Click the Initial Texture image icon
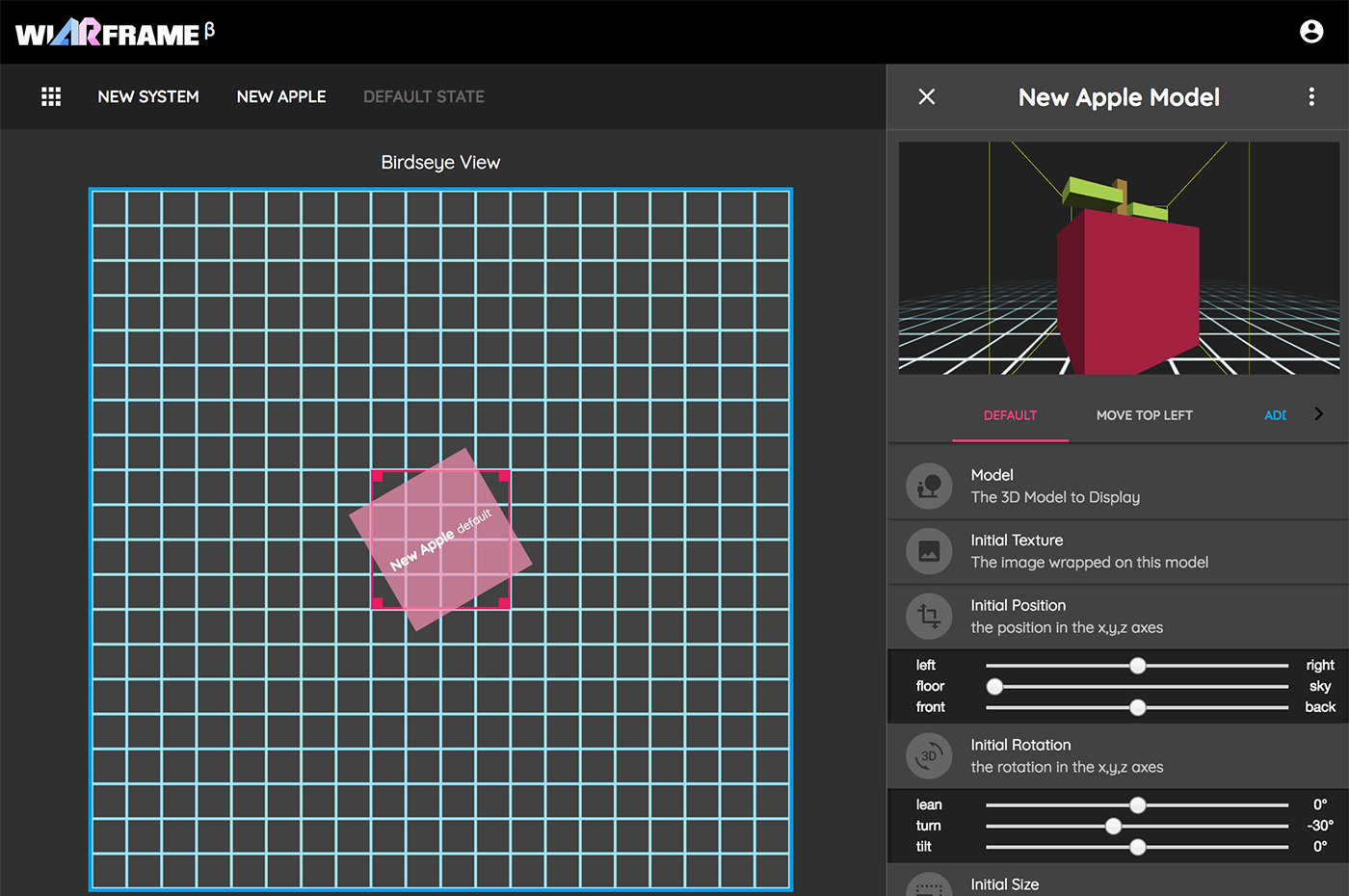Image resolution: width=1349 pixels, height=896 pixels. 929,552
